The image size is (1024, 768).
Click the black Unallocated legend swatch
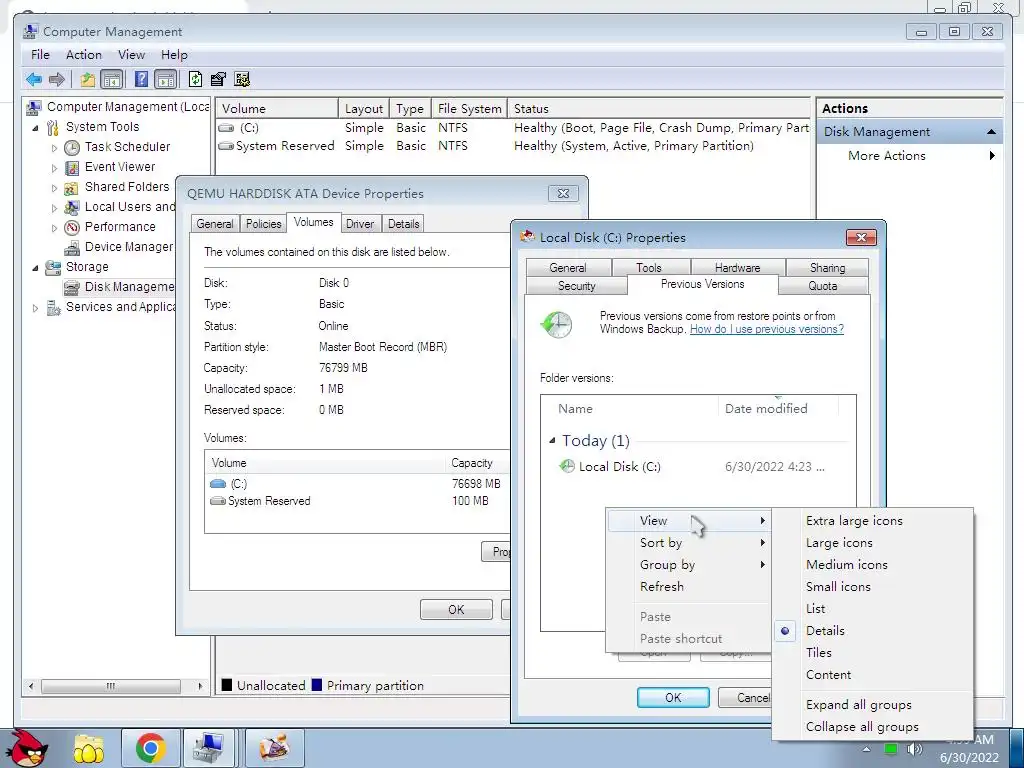(x=227, y=685)
